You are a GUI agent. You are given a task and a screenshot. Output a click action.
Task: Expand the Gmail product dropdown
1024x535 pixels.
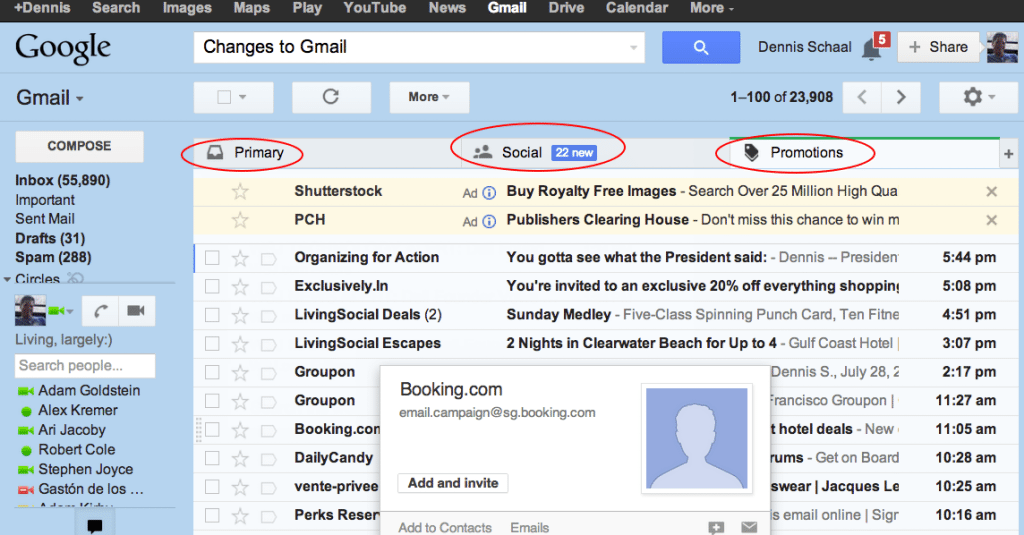click(x=50, y=98)
